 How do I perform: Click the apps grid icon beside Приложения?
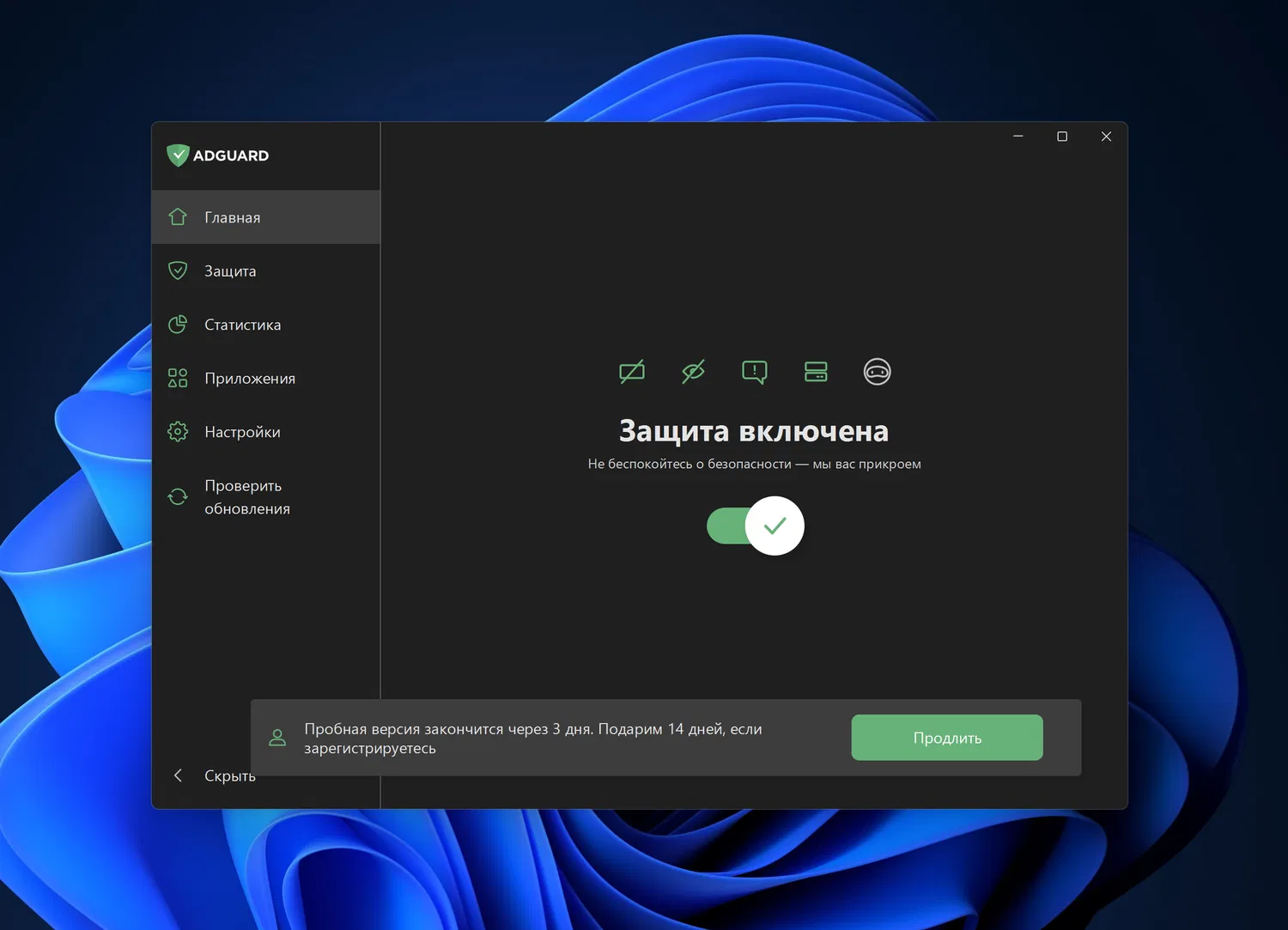(x=178, y=378)
